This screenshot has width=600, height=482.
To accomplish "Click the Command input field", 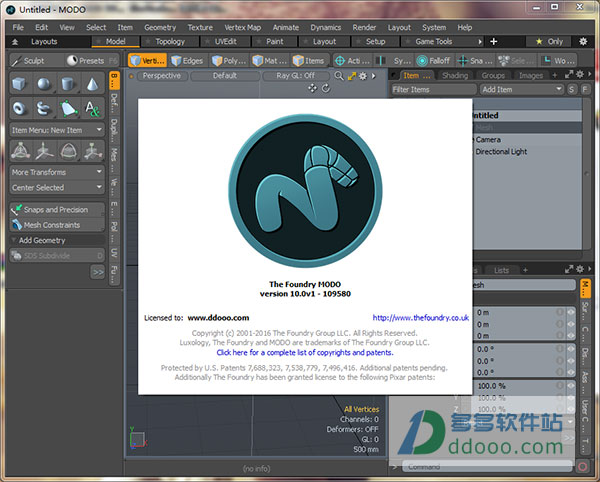I will 487,467.
